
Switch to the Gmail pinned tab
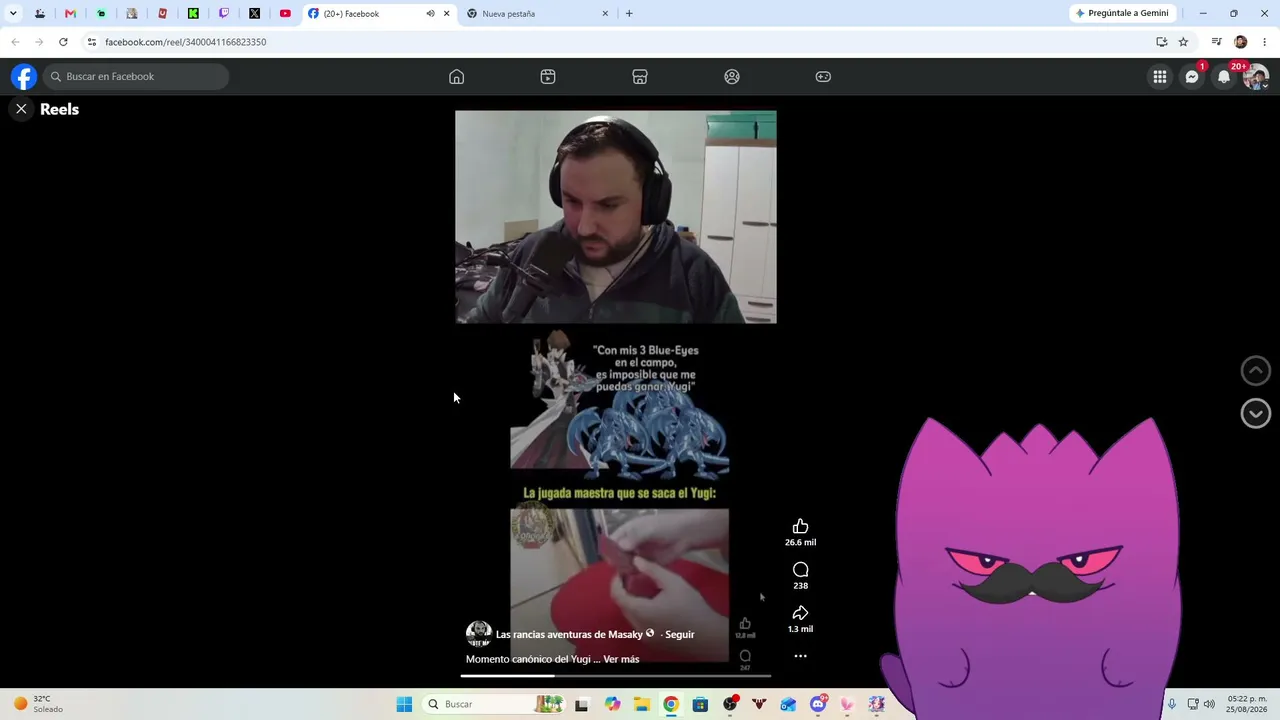[x=70, y=13]
